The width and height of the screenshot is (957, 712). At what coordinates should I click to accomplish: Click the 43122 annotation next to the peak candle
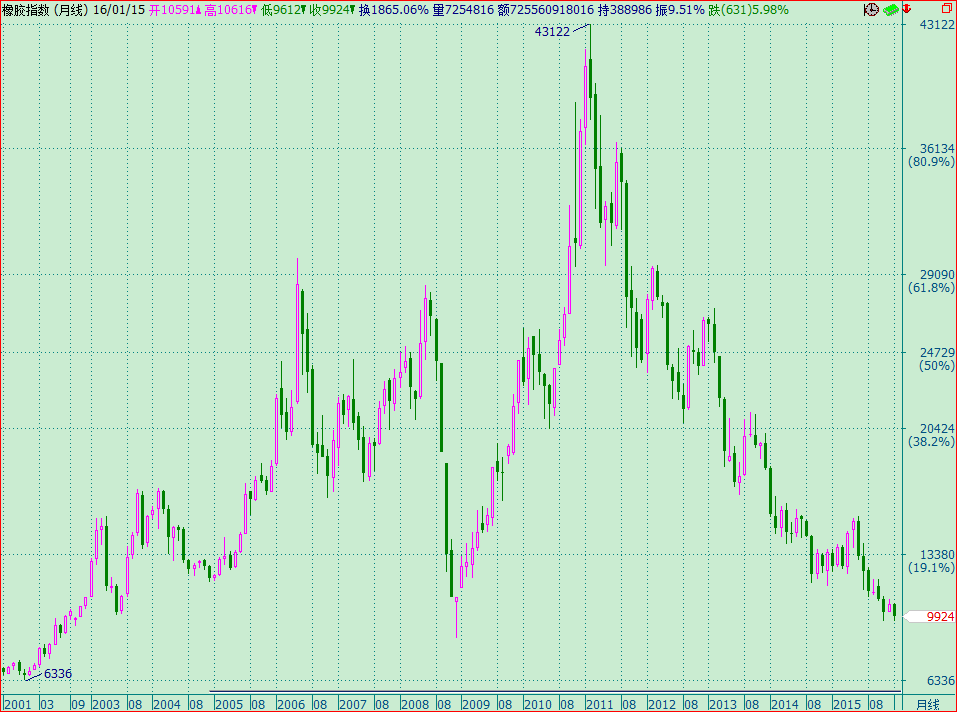[x=552, y=32]
